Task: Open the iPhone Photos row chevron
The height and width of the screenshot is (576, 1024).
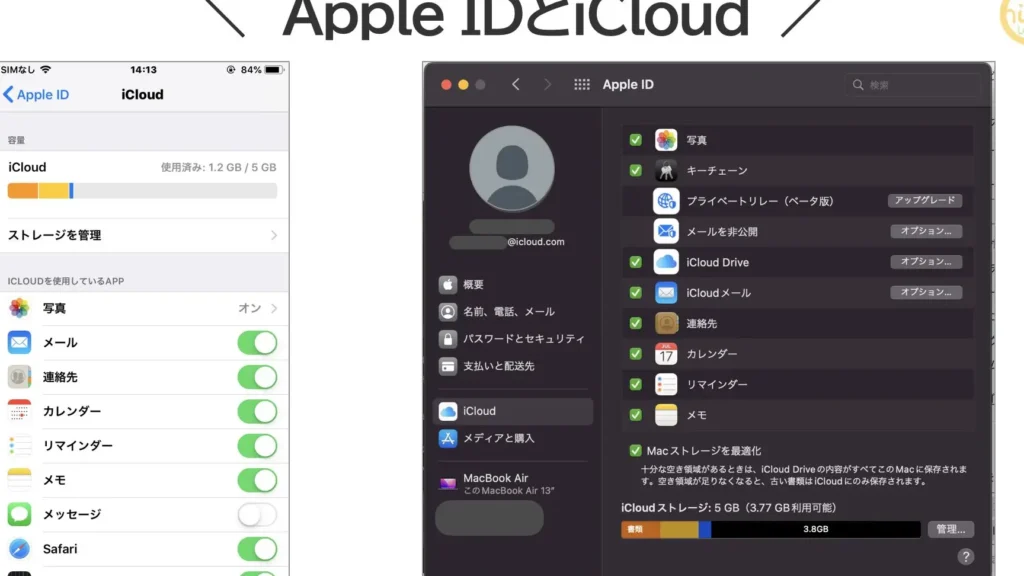Action: coord(274,308)
